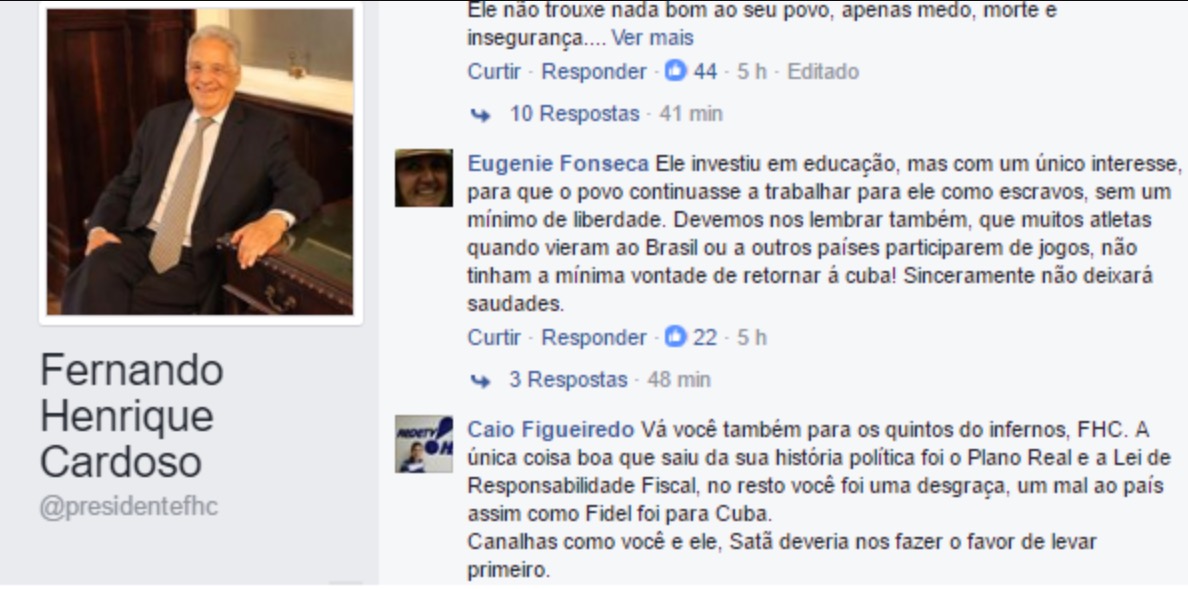Click the 5 h timestamp on Eugenie's comment
The image size is (1188, 589).
(x=752, y=337)
